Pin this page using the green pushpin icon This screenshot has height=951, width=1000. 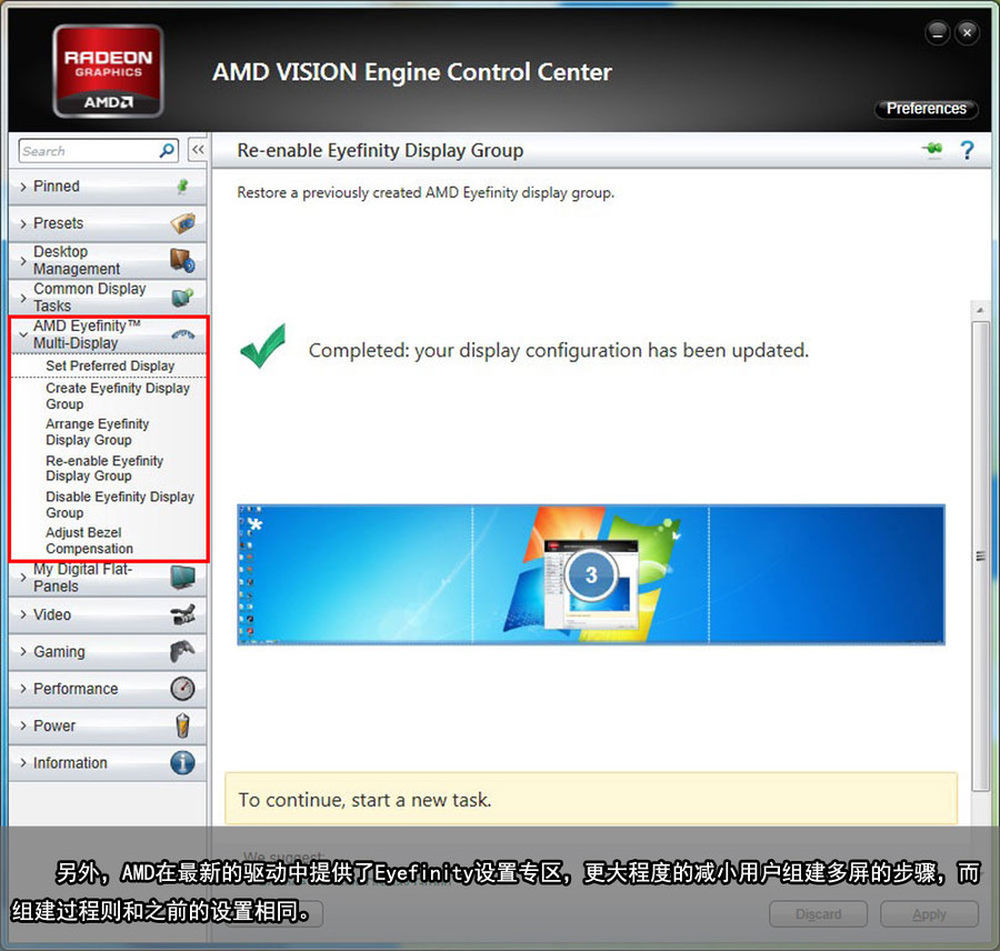[x=932, y=149]
